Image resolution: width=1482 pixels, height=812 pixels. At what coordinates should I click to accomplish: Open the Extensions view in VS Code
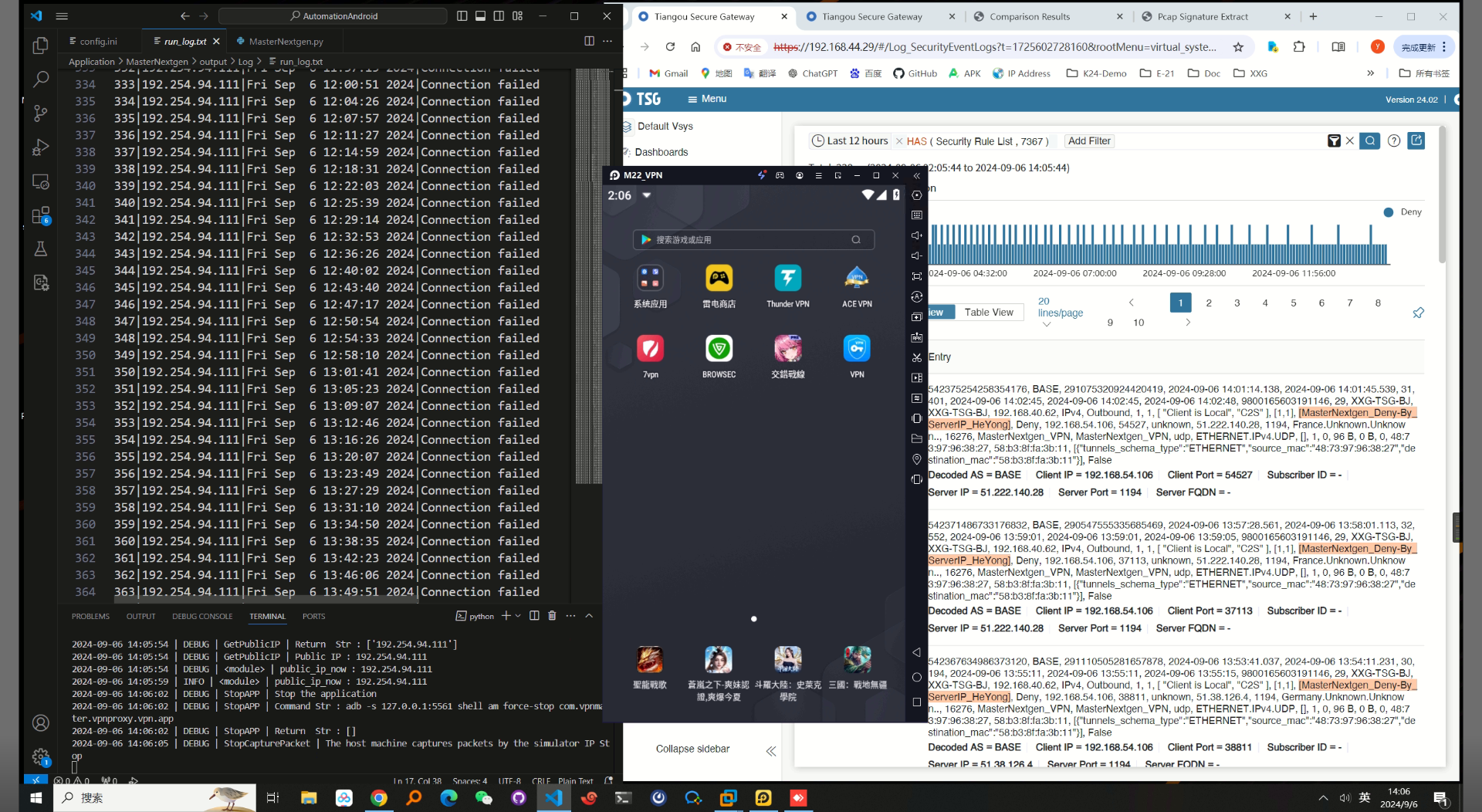click(x=41, y=215)
